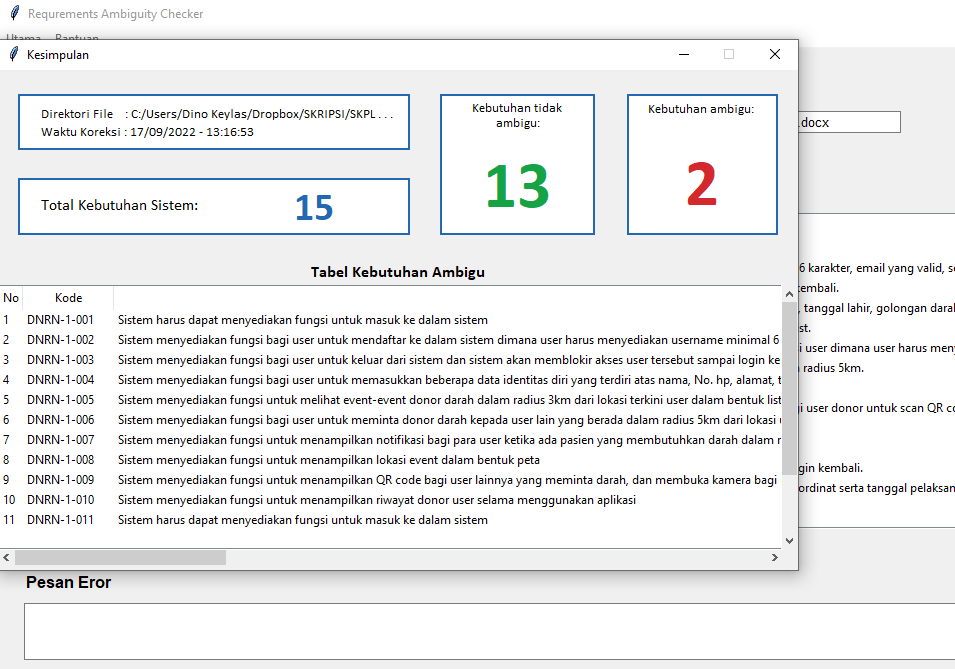The width and height of the screenshot is (955, 669).
Task: Click the Requirements Ambiguity Checker feather icon
Action: click(x=13, y=14)
